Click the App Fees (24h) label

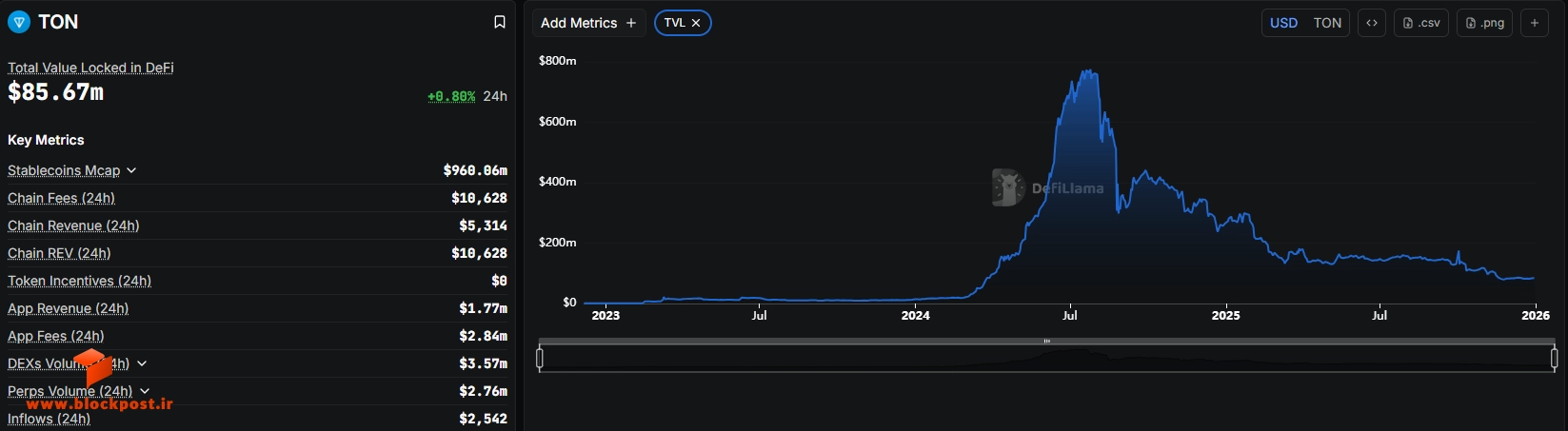pos(55,336)
